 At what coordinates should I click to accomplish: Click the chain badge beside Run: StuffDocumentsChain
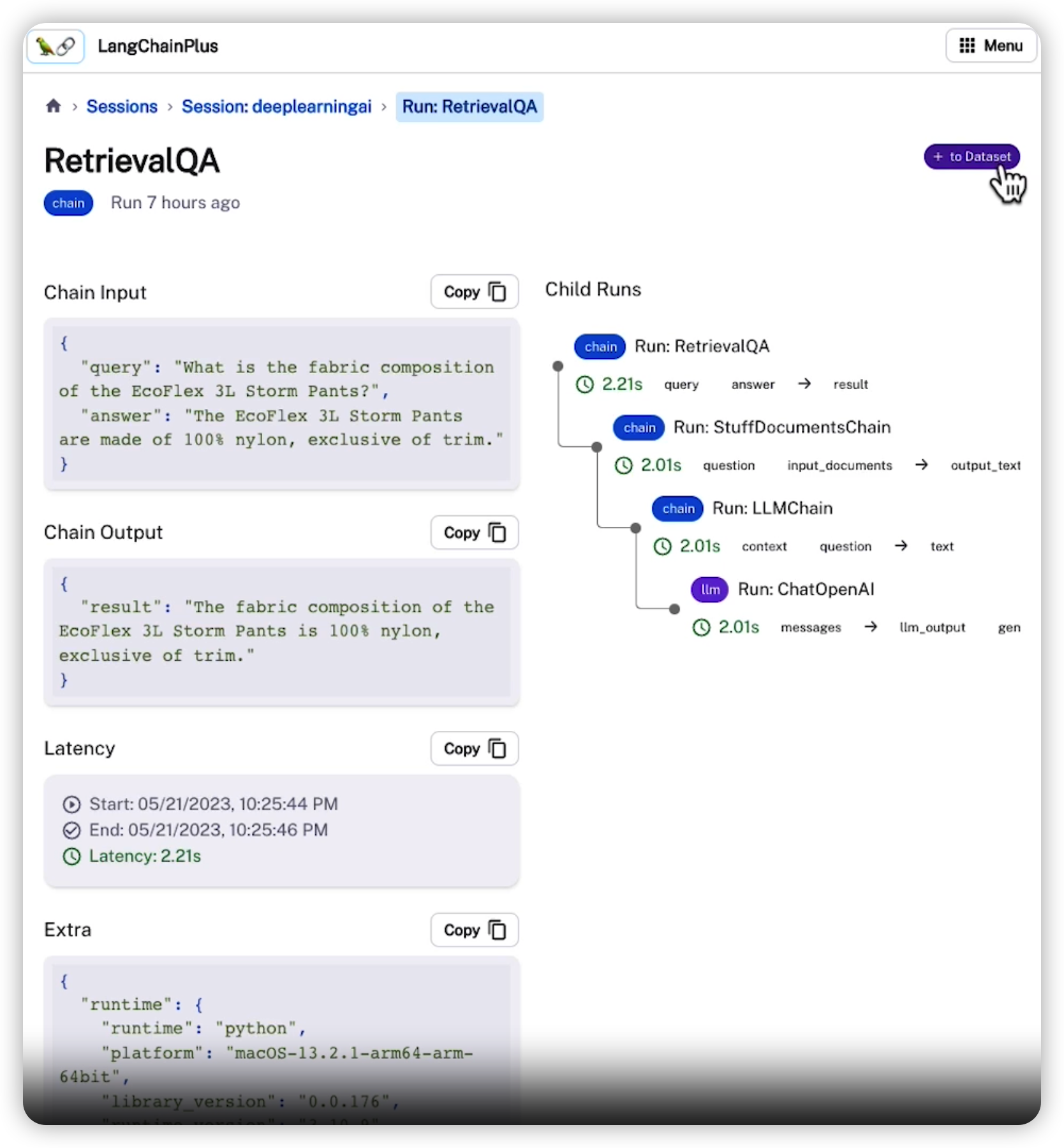click(639, 427)
